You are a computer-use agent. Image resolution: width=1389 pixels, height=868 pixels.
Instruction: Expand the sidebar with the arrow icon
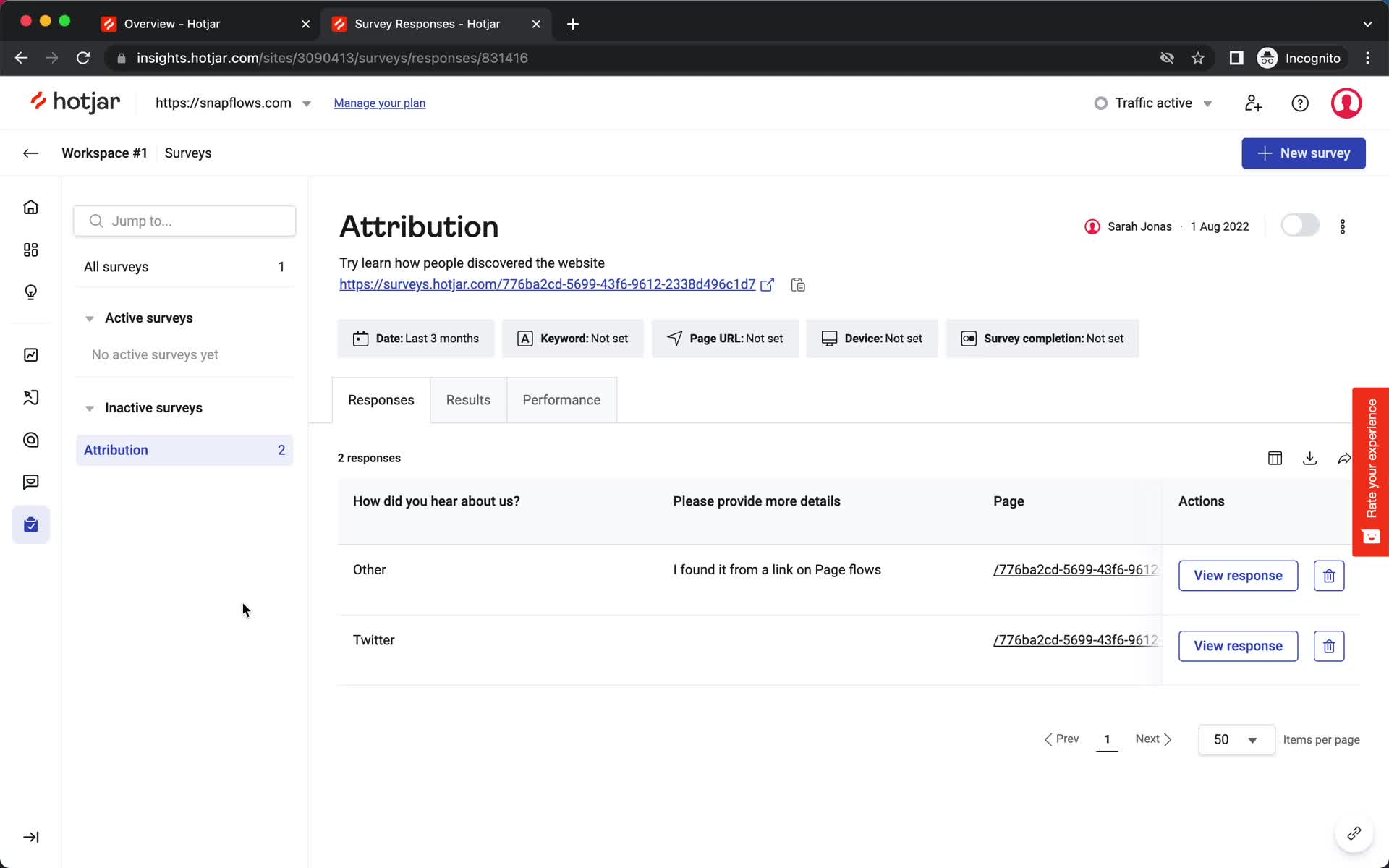tap(30, 837)
